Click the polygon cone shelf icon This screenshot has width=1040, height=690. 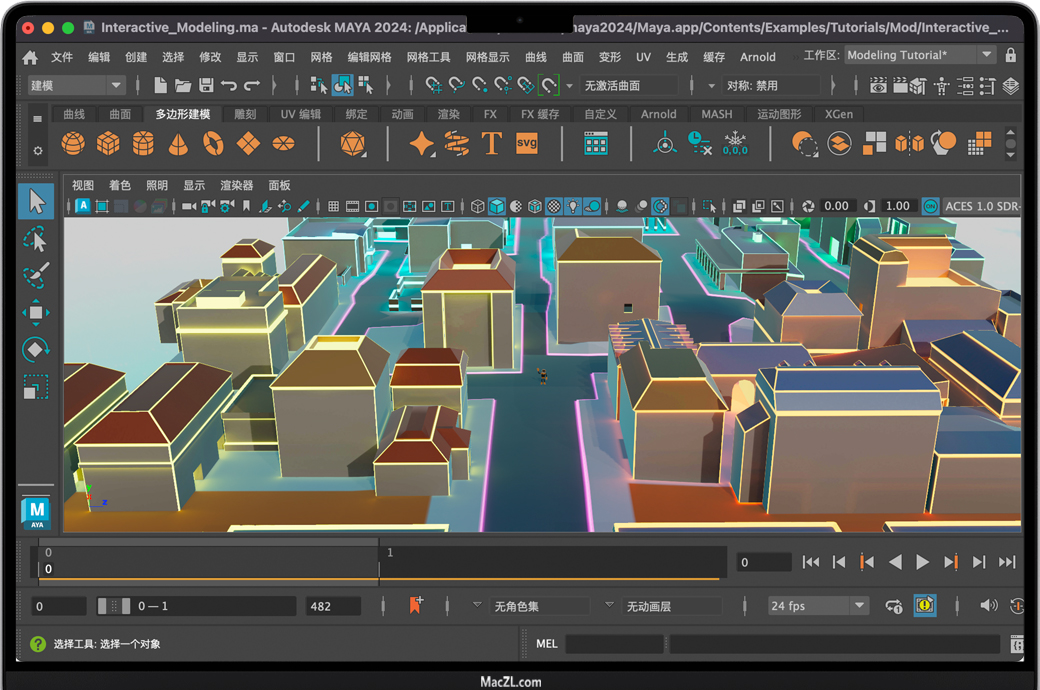tap(178, 144)
